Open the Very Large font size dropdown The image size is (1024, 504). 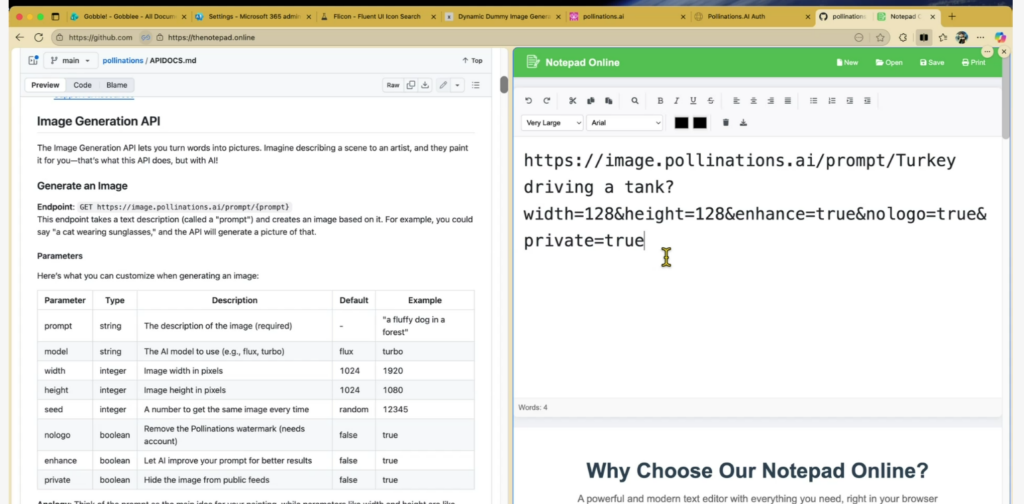[552, 123]
